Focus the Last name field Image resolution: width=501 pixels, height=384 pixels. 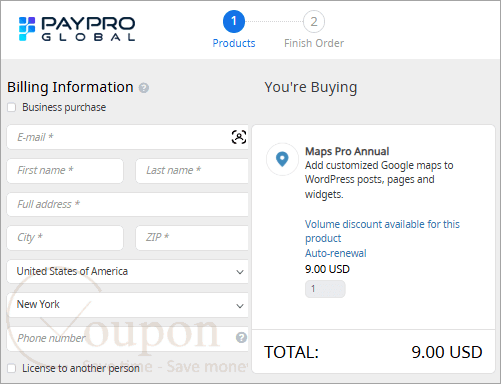[x=192, y=171]
